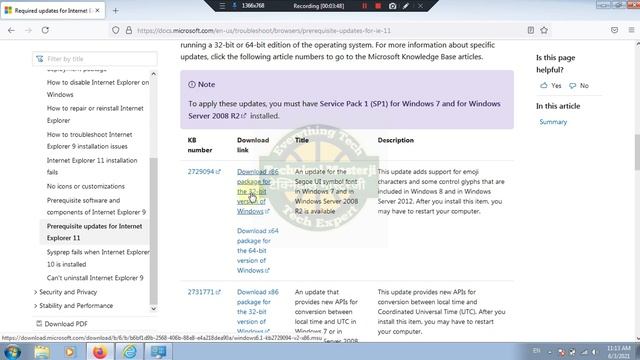Viewport: 640px width, 360px height.
Task: Click the EN language indicator in tray
Action: coord(537,351)
